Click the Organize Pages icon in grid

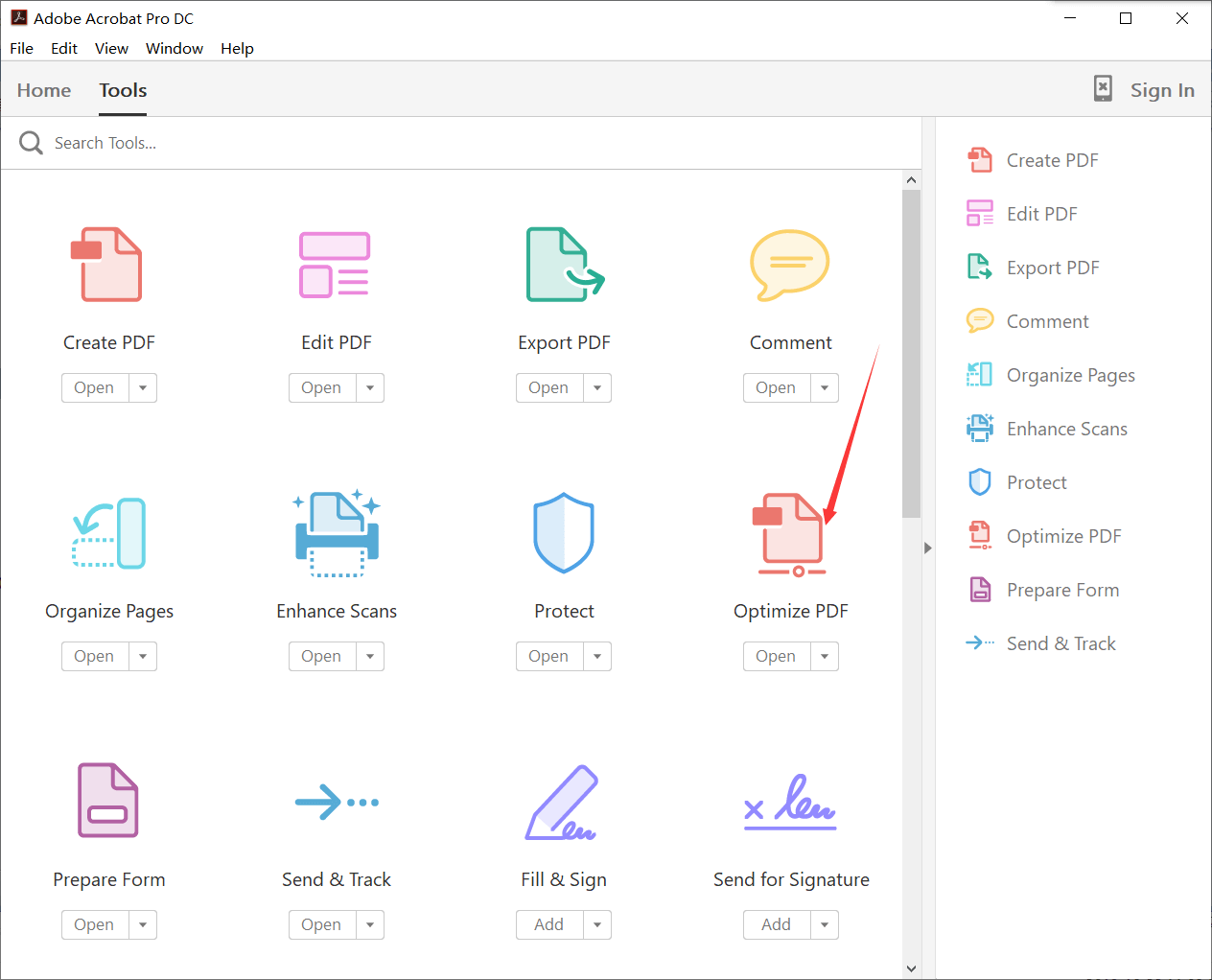pos(109,533)
